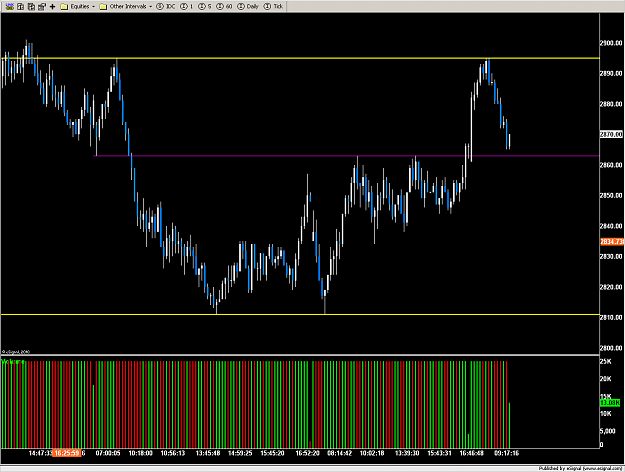Image resolution: width=625 pixels, height=472 pixels.
Task: Click the 2900.00 price axis label
Action: coord(611,43)
